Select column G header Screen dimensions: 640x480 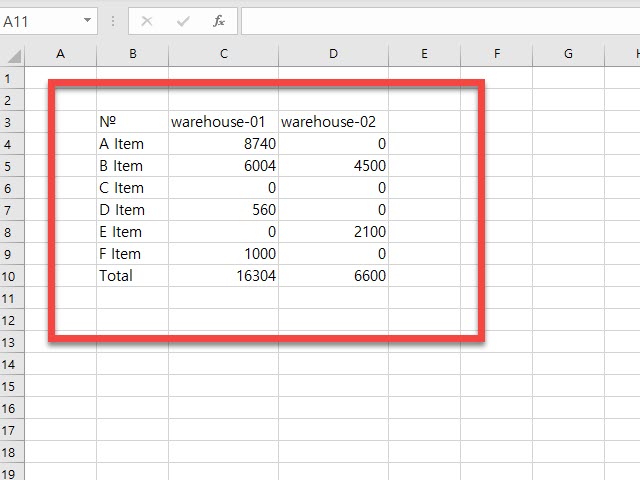pyautogui.click(x=568, y=54)
